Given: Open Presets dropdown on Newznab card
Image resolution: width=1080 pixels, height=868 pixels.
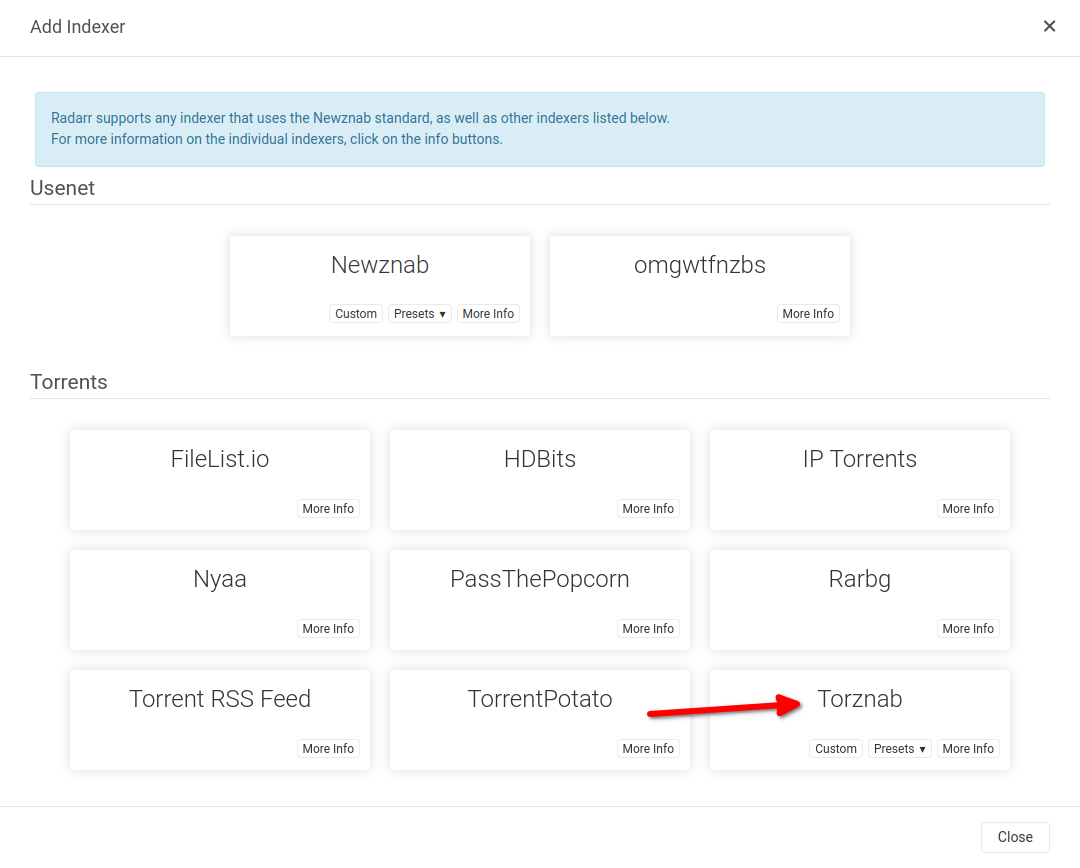Looking at the screenshot, I should click(419, 313).
